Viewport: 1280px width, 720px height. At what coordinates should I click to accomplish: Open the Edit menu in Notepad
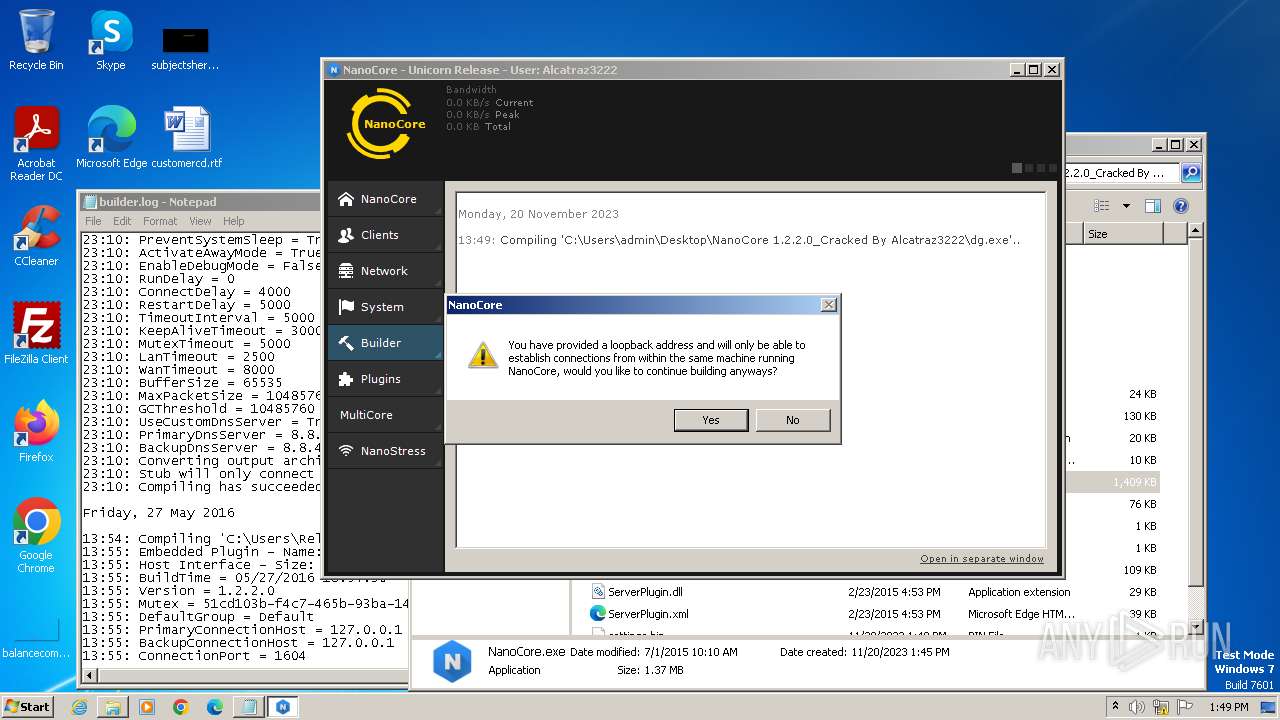coord(122,221)
